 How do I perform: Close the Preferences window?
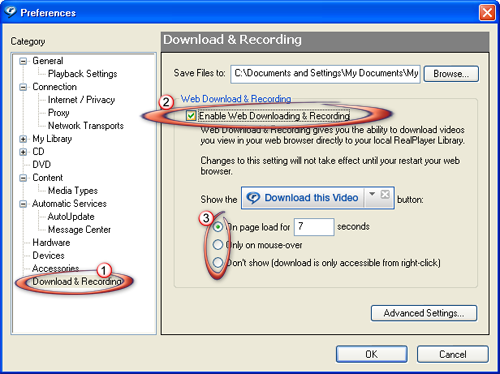click(487, 13)
